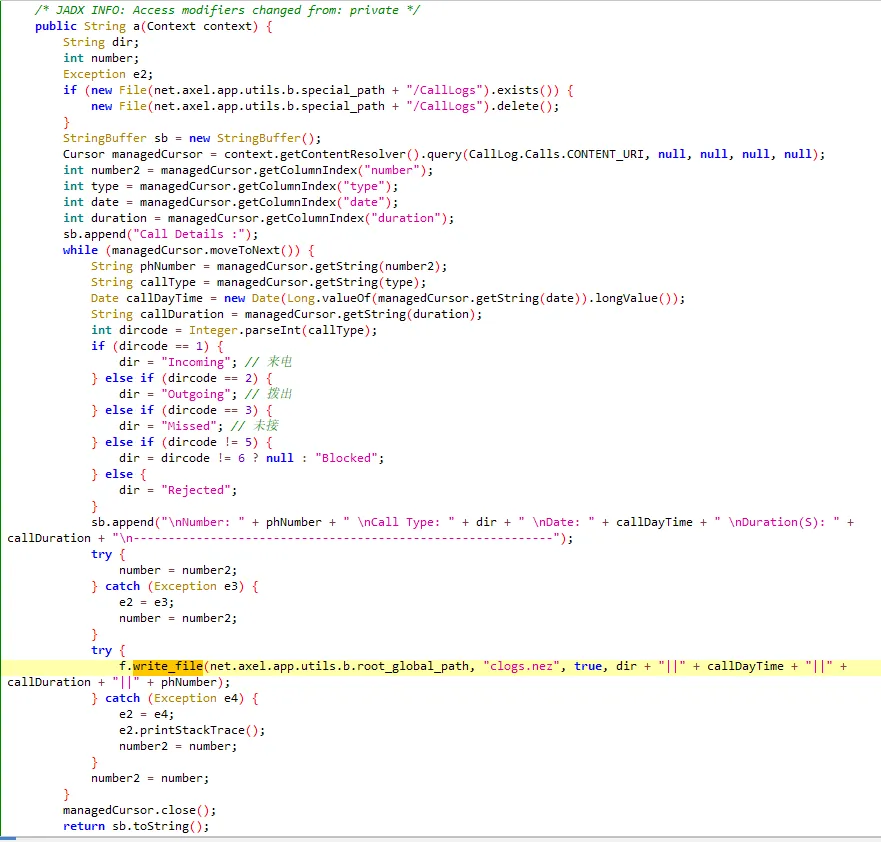Click the "String callType" declaration
881x842 pixels.
pos(143,283)
